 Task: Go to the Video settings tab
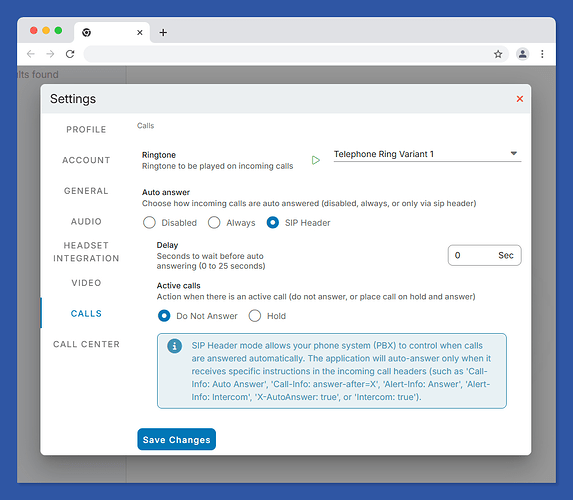coord(86,283)
